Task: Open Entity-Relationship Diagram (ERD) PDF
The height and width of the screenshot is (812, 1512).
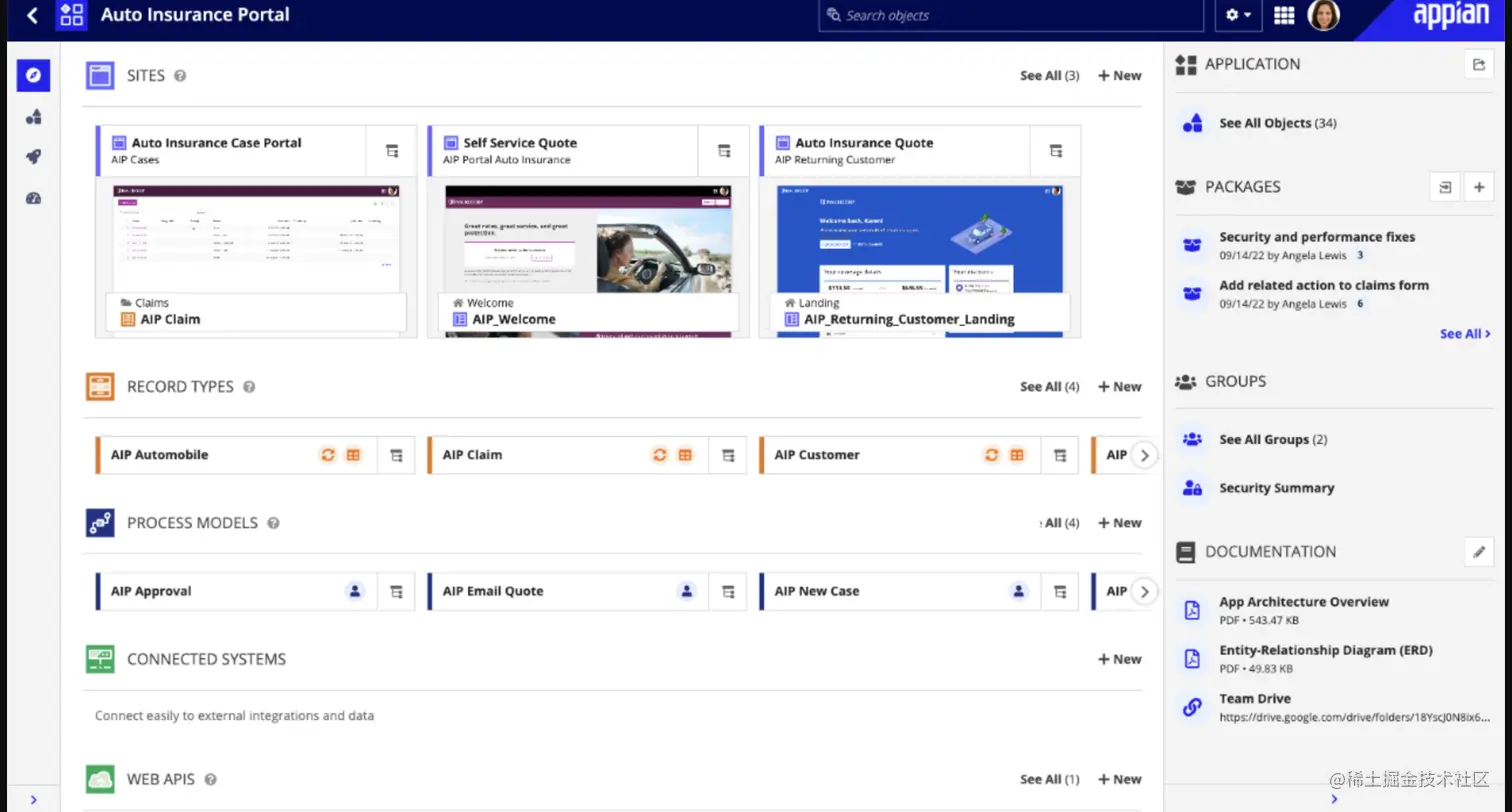Action: coord(1326,650)
